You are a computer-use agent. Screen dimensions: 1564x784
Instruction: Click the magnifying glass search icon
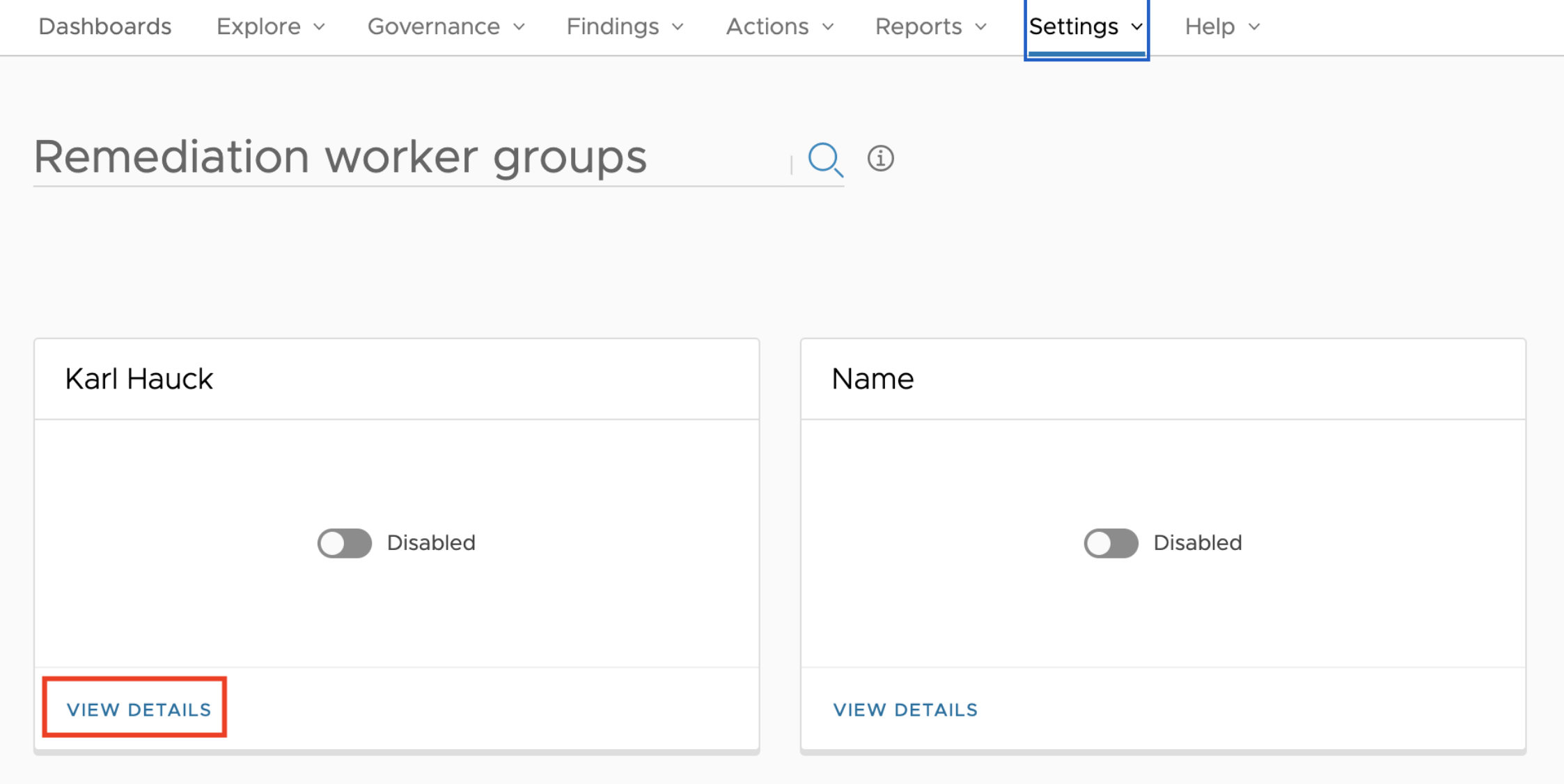(825, 159)
